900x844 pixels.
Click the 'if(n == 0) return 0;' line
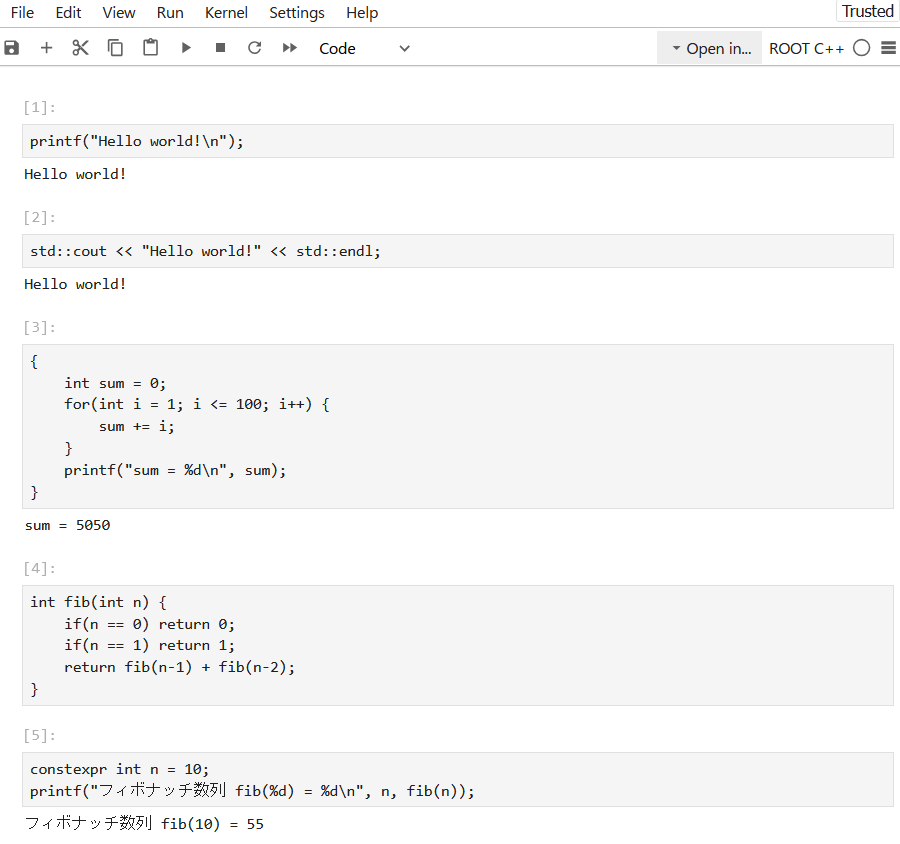[149, 624]
